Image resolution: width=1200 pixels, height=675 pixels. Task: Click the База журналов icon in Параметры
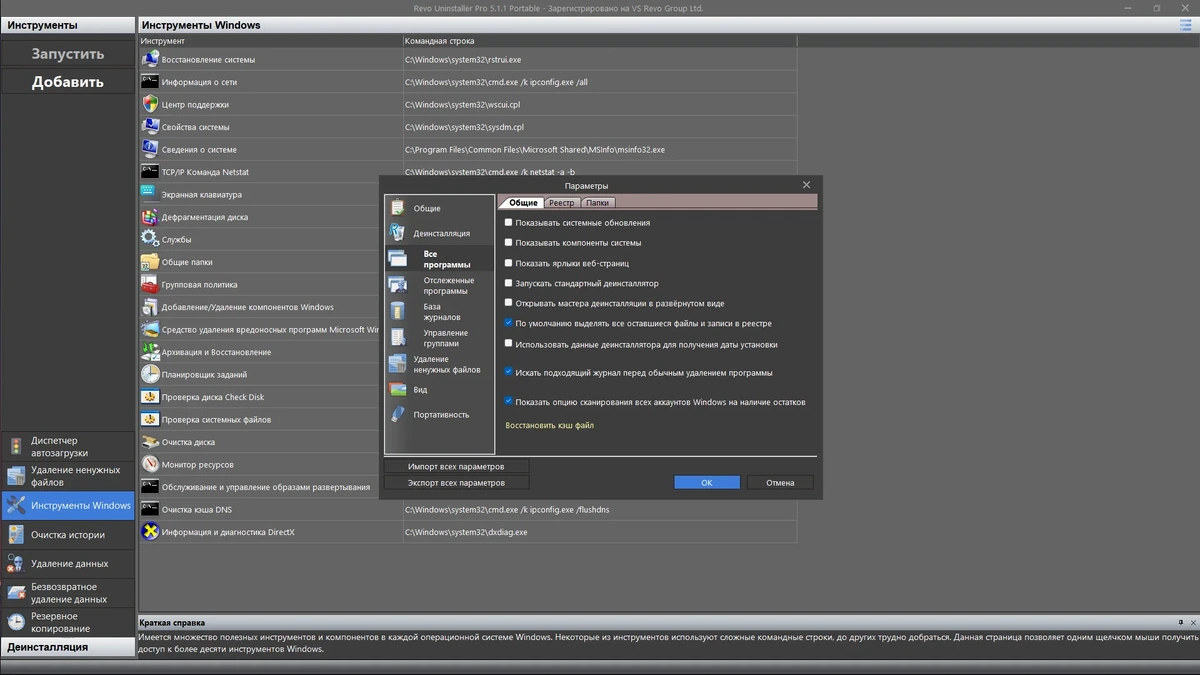(x=398, y=311)
